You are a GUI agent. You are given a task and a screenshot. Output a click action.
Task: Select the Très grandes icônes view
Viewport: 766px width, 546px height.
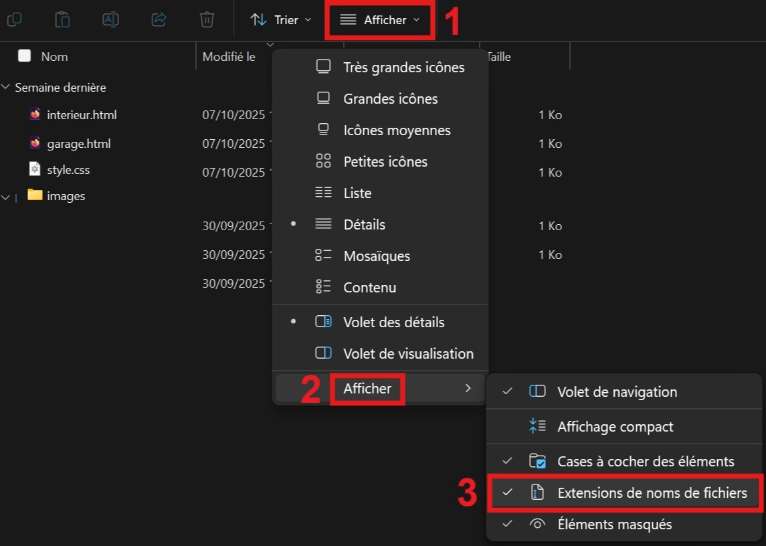(x=403, y=67)
